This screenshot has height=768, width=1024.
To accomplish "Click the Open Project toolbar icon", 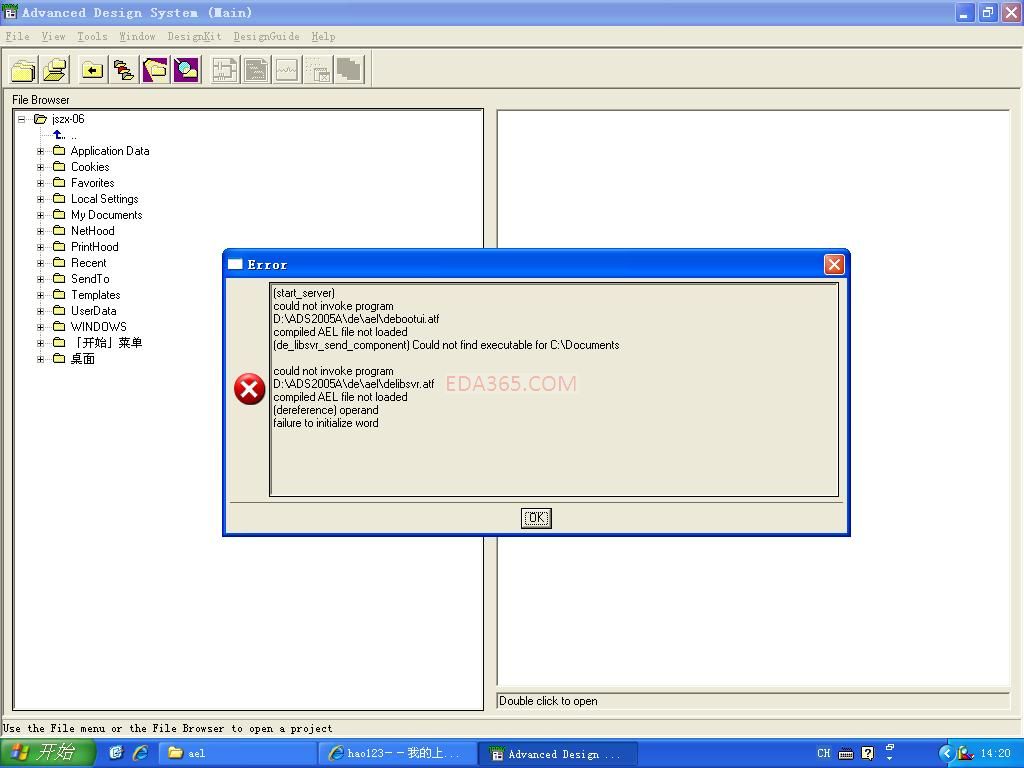I will 55,69.
